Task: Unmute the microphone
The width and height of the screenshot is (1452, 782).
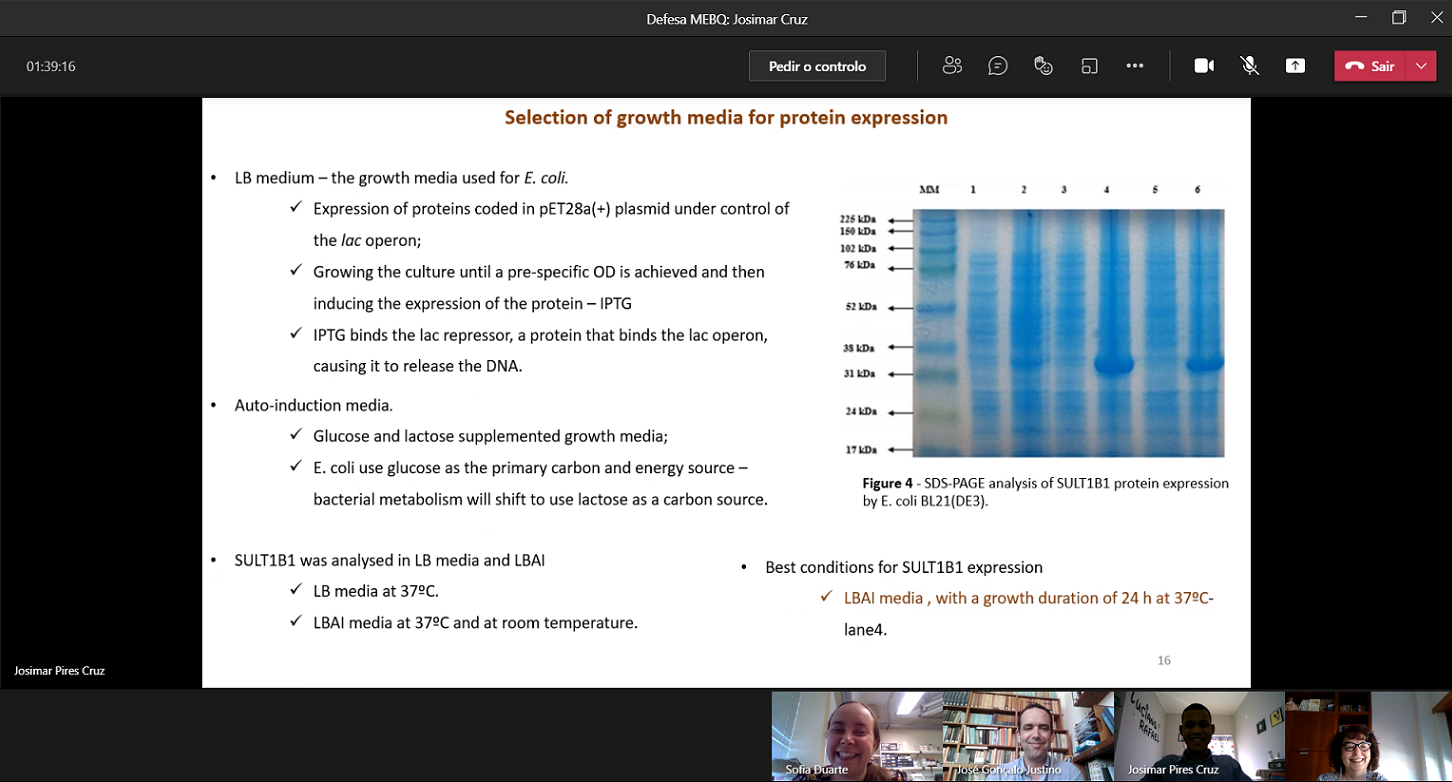Action: 1249,66
